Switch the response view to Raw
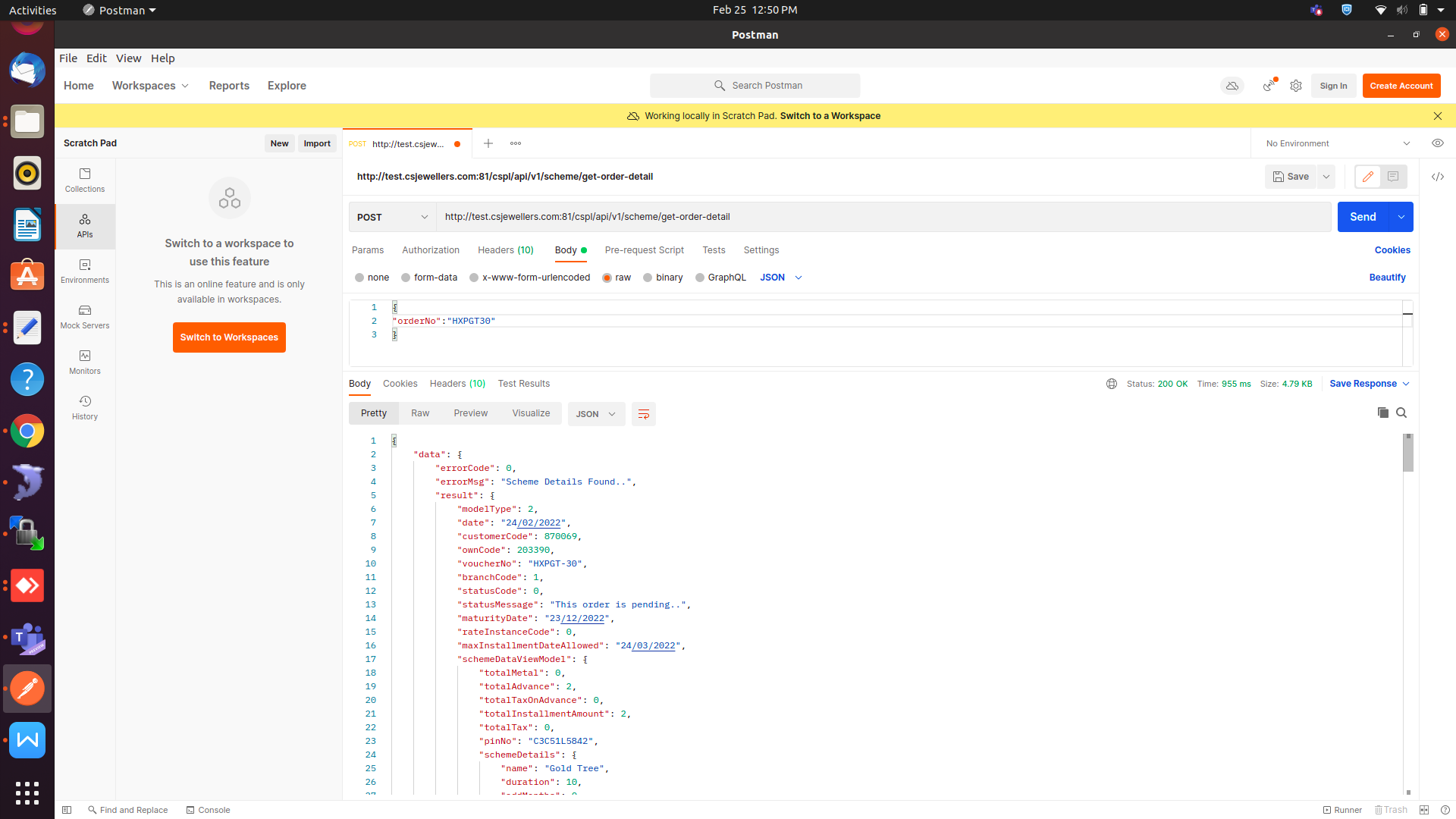This screenshot has height=819, width=1456. click(x=420, y=413)
